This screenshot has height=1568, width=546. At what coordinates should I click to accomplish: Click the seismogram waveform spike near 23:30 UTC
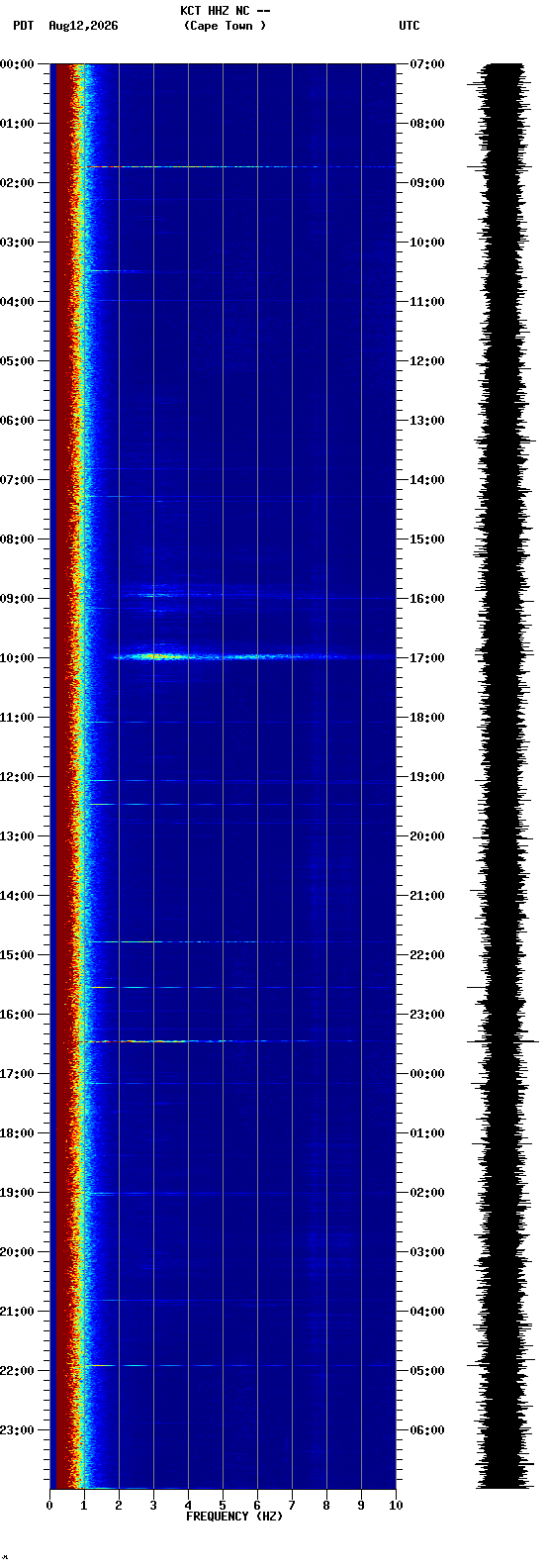502,1041
